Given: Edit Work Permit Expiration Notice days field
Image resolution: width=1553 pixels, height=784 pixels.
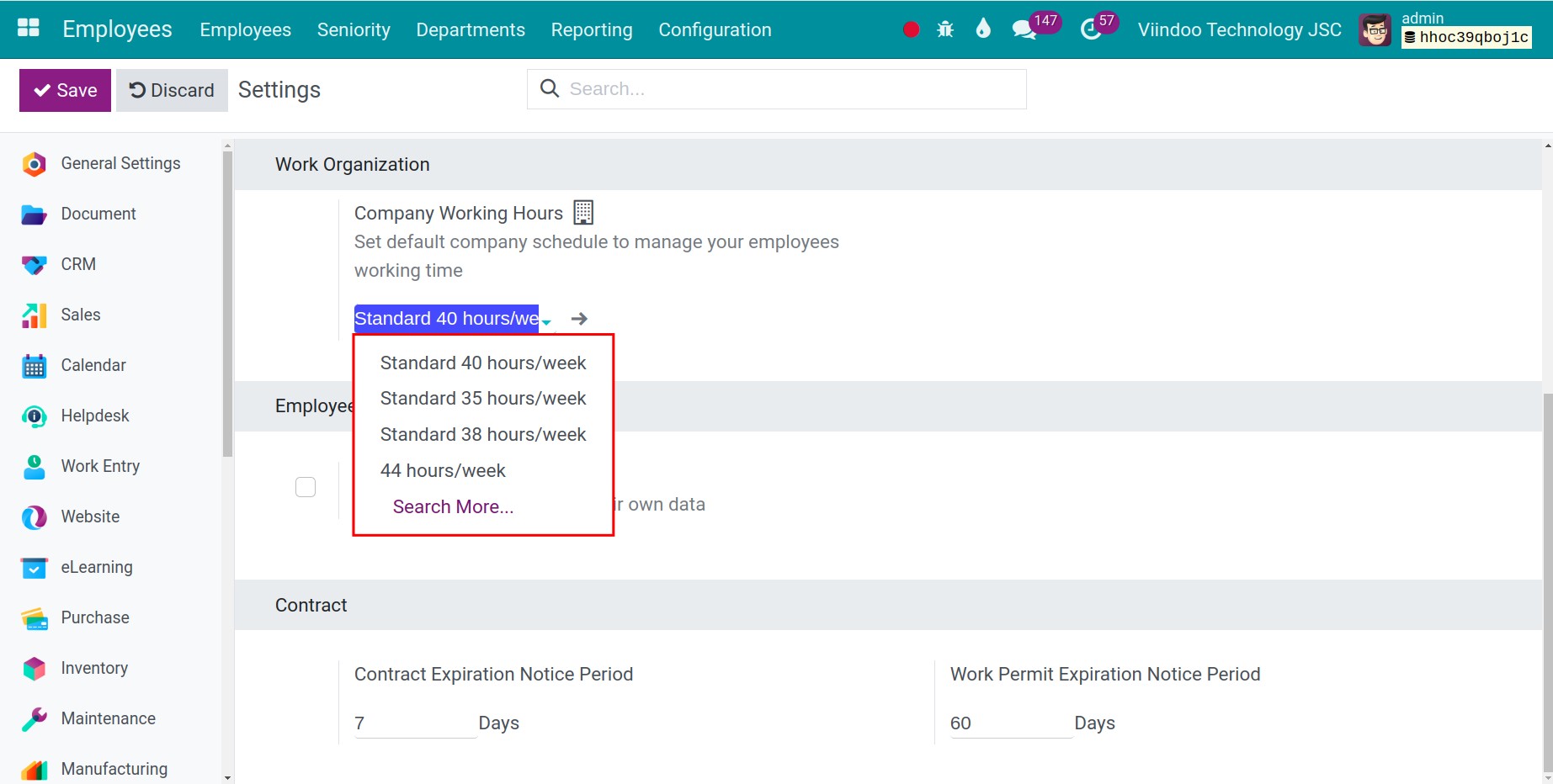Looking at the screenshot, I should (x=1011, y=723).
